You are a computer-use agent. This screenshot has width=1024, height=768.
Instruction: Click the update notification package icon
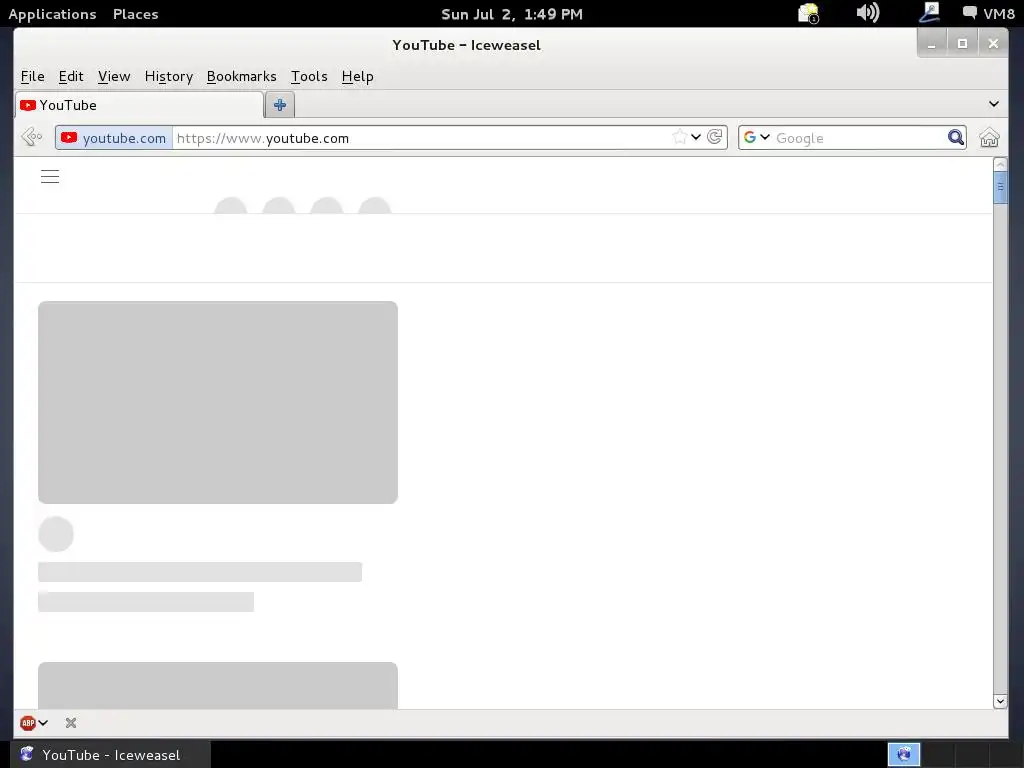click(x=808, y=13)
